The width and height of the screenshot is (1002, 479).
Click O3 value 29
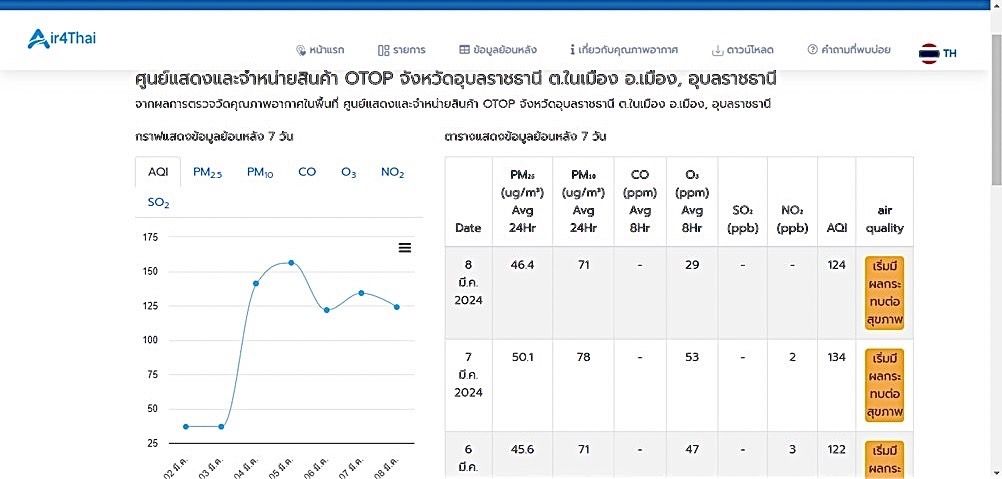point(692,264)
